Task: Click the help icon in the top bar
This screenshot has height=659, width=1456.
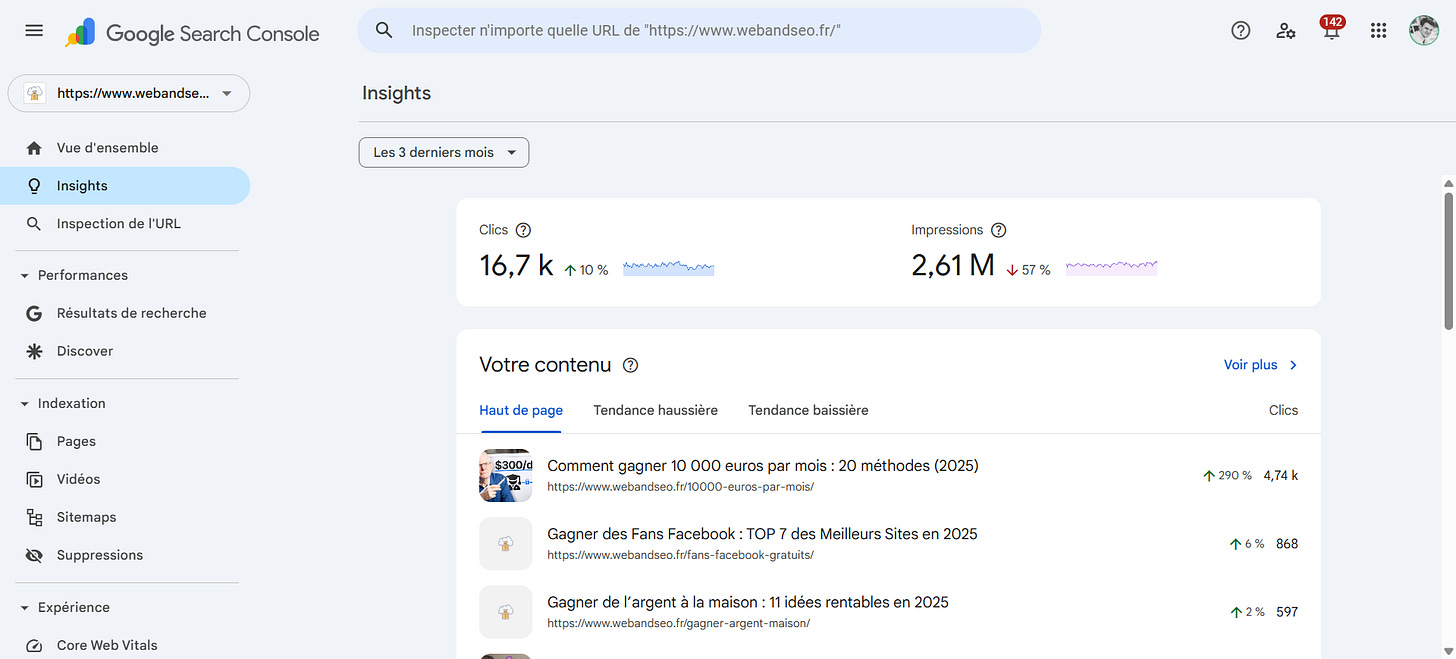Action: click(1240, 30)
